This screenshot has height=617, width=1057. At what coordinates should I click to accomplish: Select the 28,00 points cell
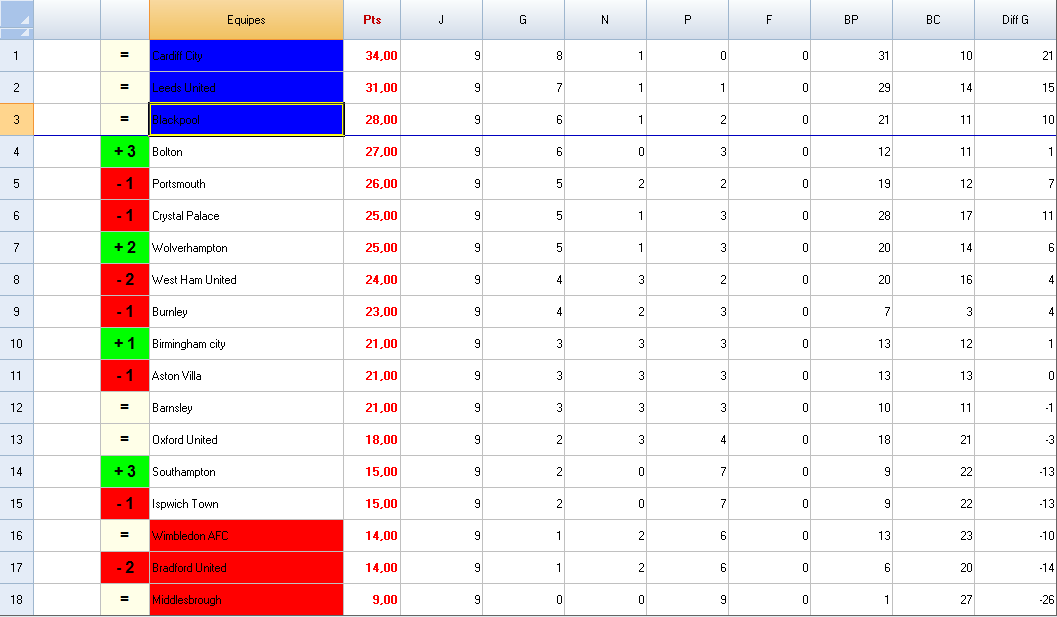[x=372, y=119]
